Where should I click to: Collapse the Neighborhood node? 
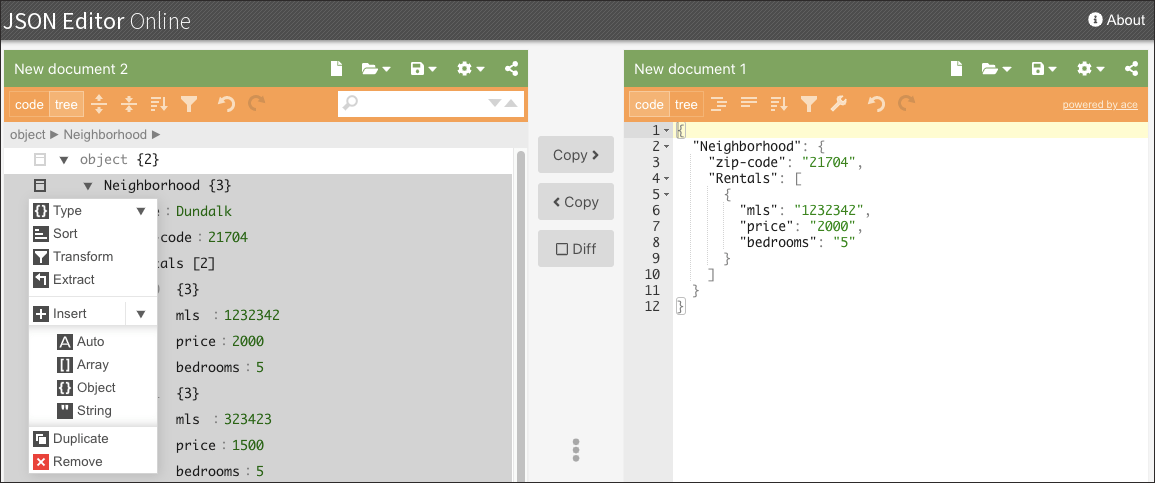coord(88,186)
